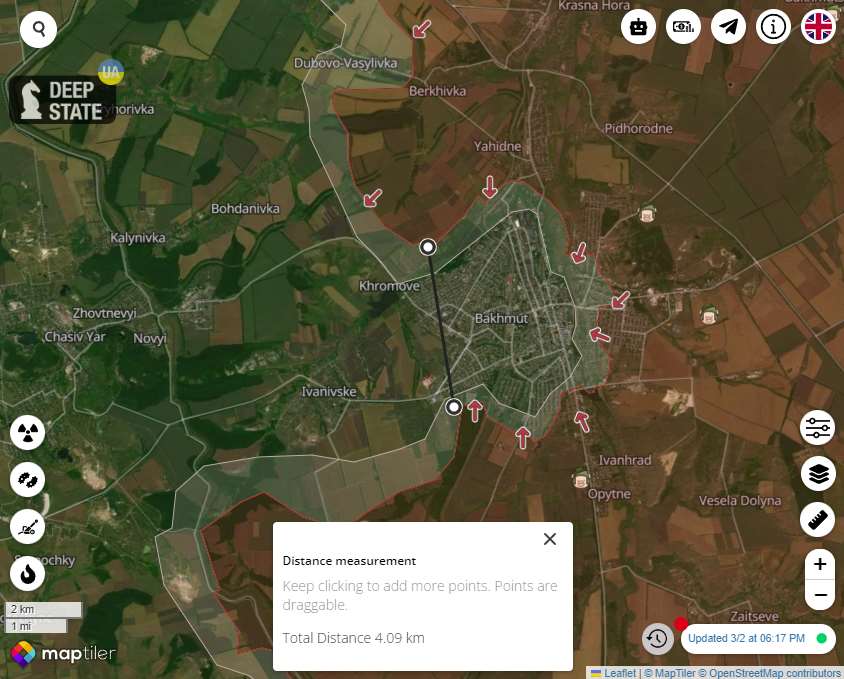
Task: Show the info panel
Action: pos(774,27)
